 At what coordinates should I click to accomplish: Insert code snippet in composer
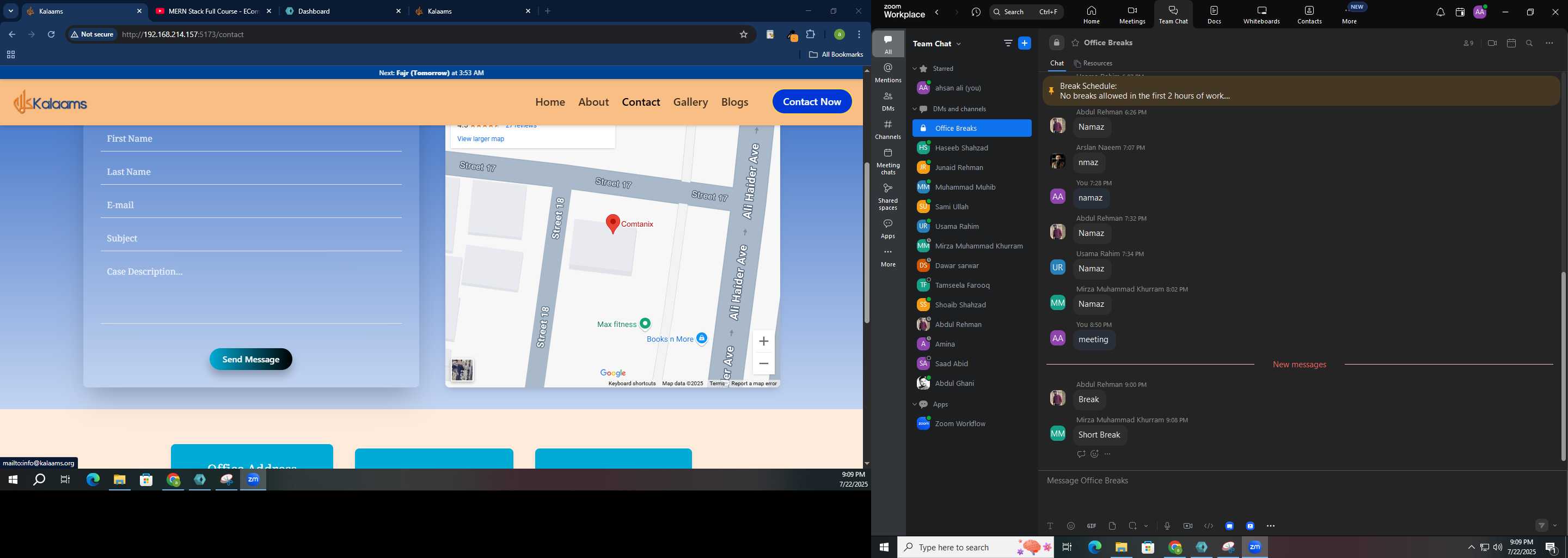coord(1208,526)
